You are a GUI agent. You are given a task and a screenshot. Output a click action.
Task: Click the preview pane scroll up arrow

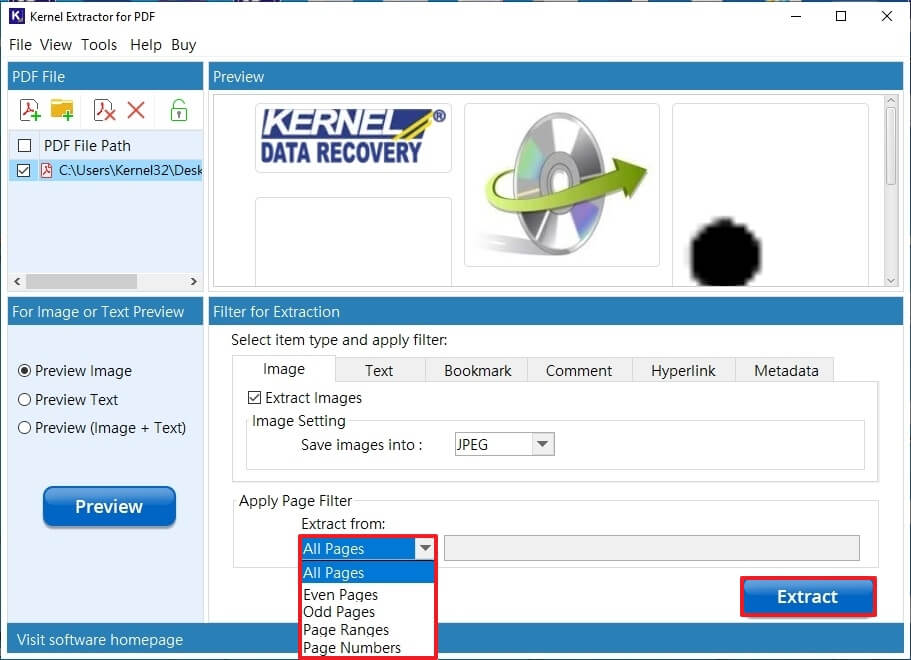click(x=891, y=101)
